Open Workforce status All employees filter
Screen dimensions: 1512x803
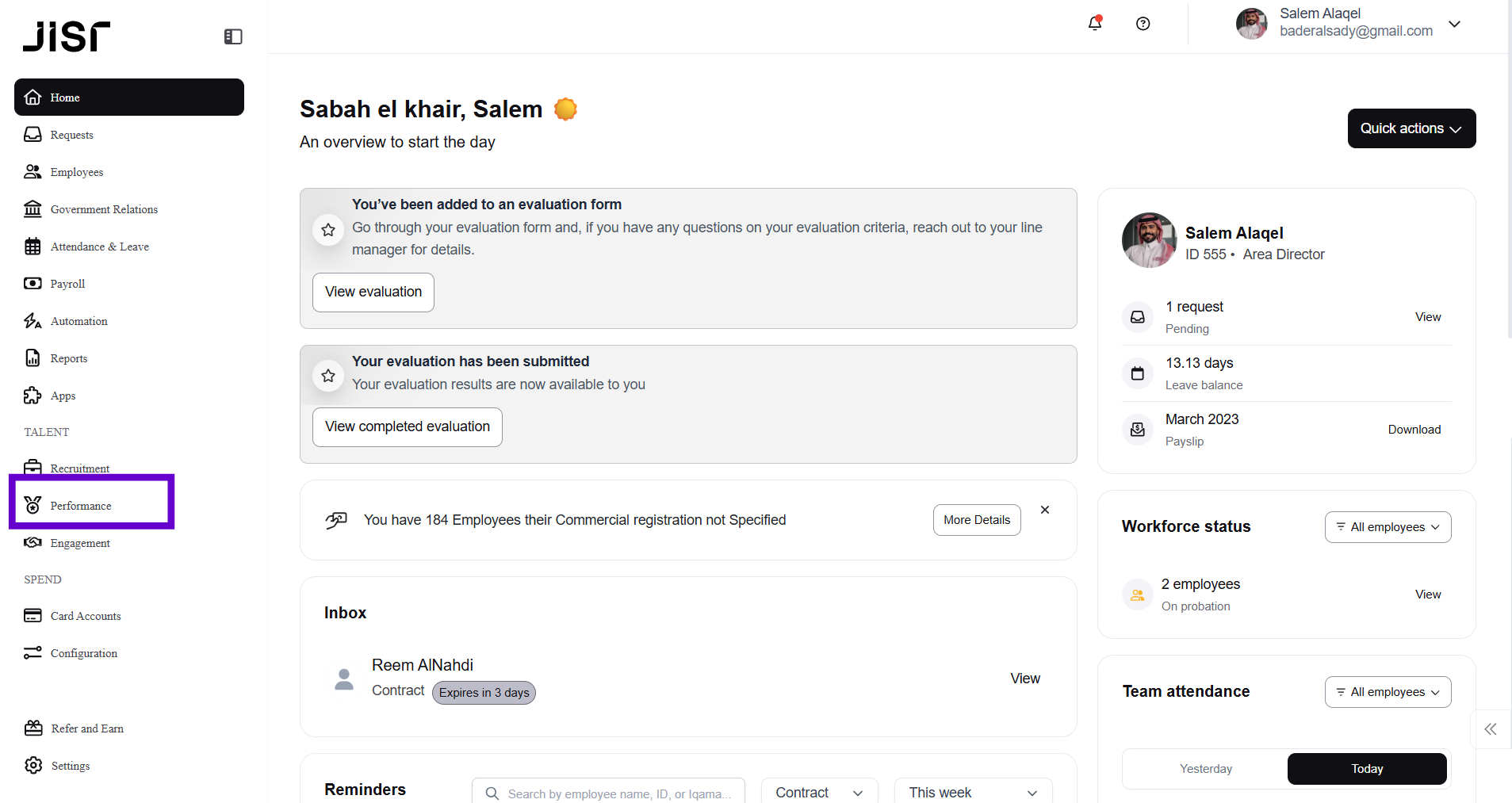coord(1388,527)
